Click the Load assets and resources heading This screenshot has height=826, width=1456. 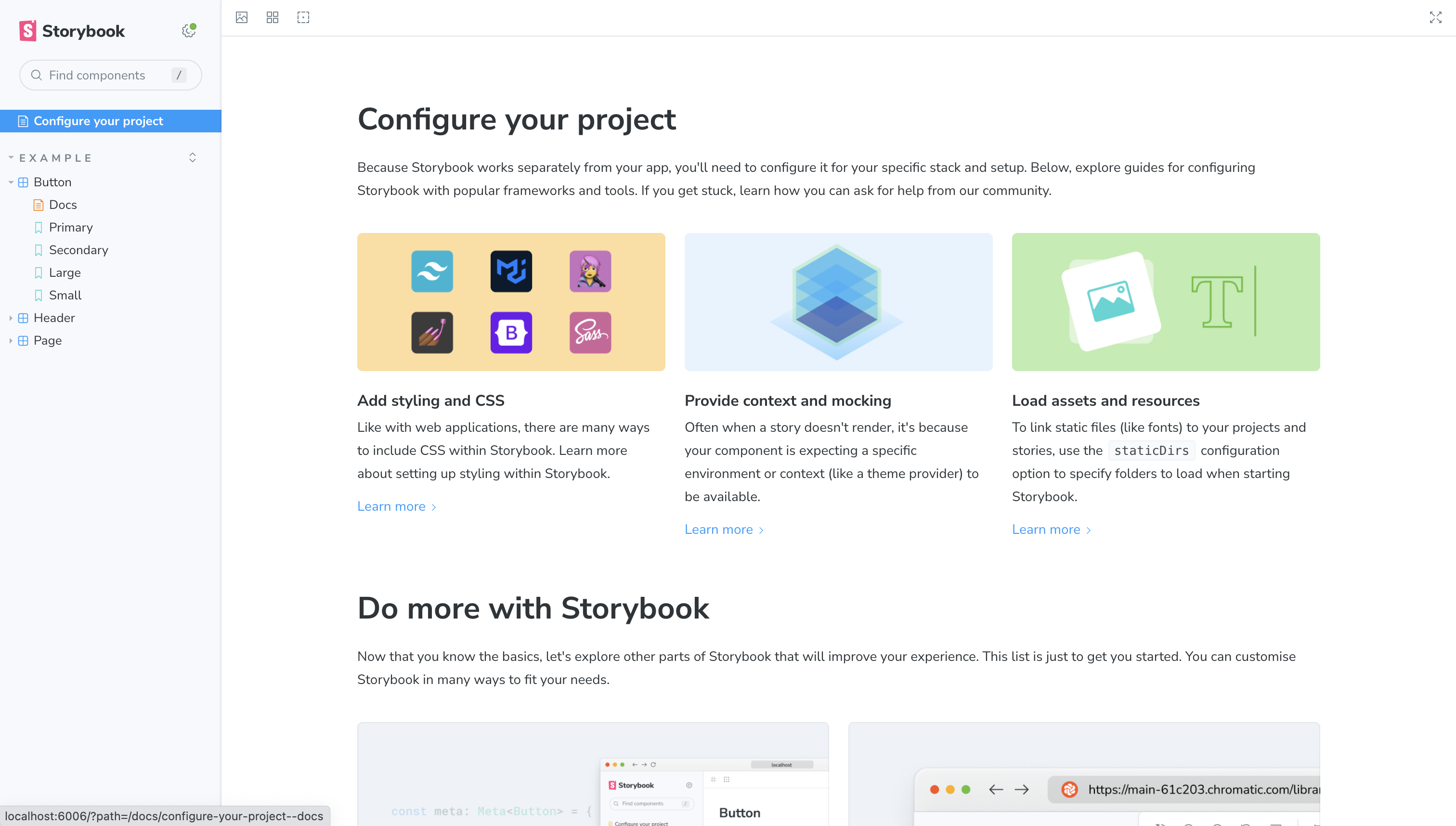click(x=1105, y=400)
